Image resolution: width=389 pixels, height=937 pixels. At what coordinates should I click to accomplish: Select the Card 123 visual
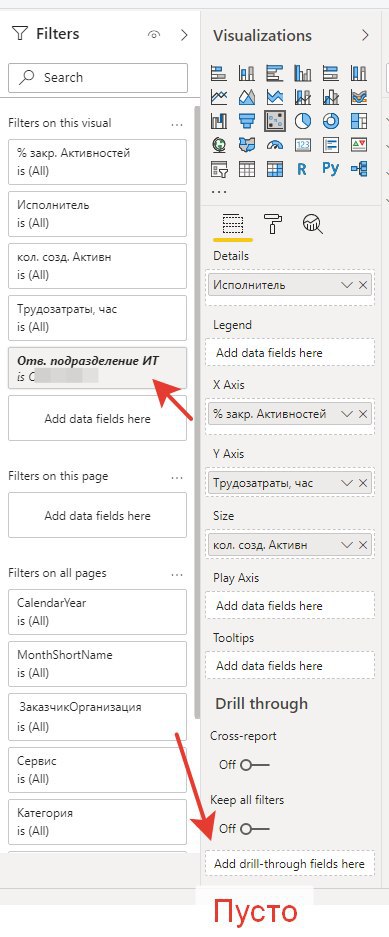302,145
